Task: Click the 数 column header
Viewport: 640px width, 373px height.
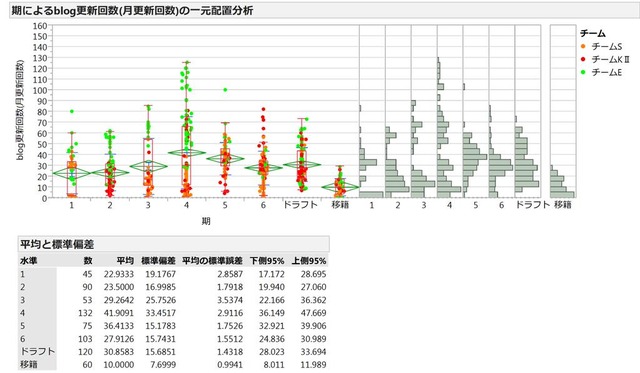Action: (x=88, y=260)
